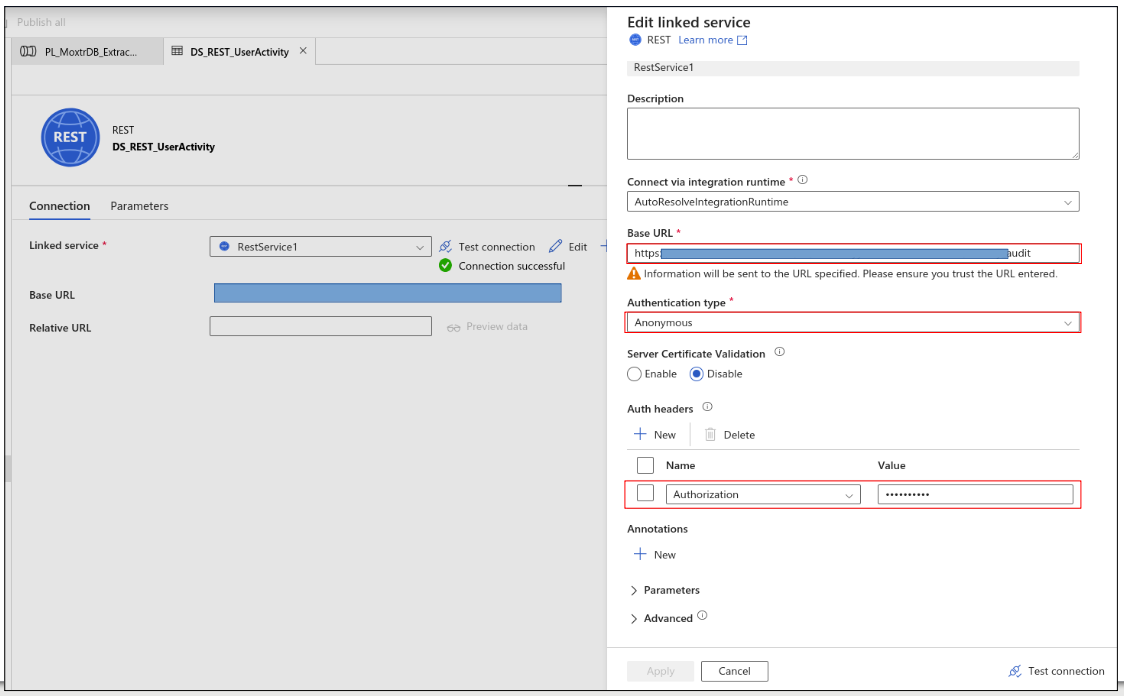
Task: Click the Test connection icon at panel bottom
Action: (x=1015, y=671)
